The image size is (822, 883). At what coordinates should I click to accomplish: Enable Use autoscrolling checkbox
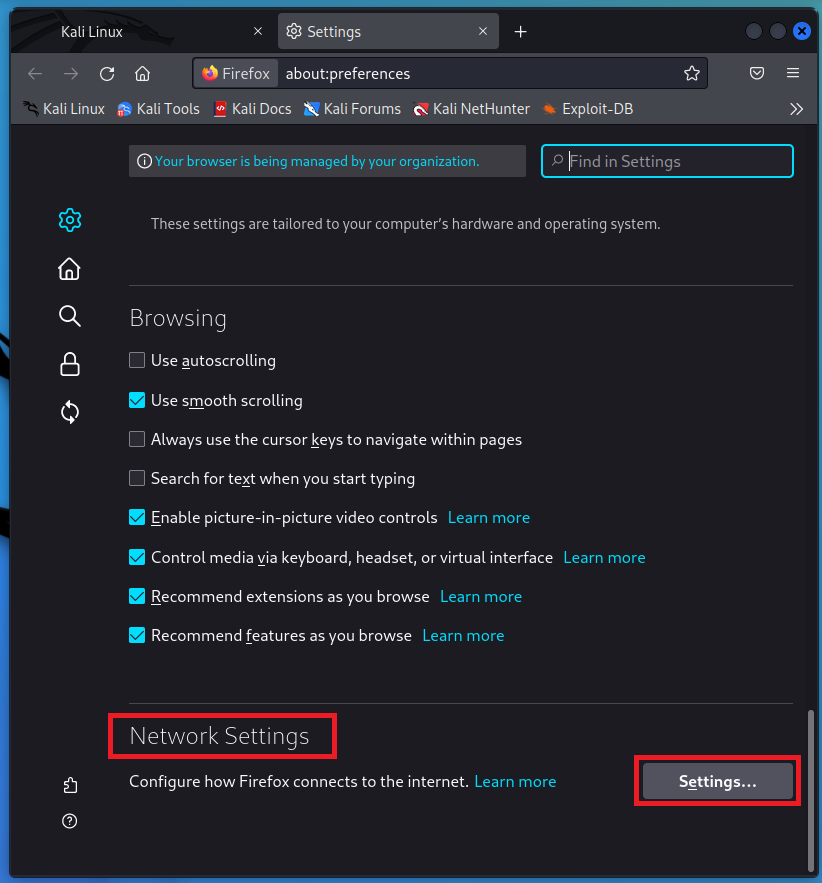(x=137, y=360)
